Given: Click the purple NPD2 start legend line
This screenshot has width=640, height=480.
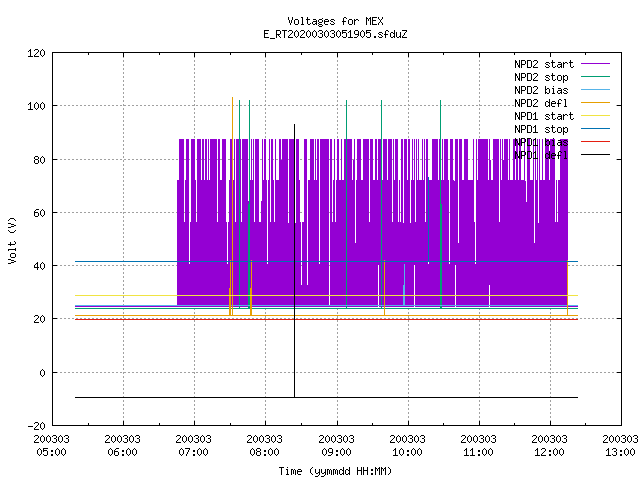Looking at the screenshot, I should click(x=595, y=64).
